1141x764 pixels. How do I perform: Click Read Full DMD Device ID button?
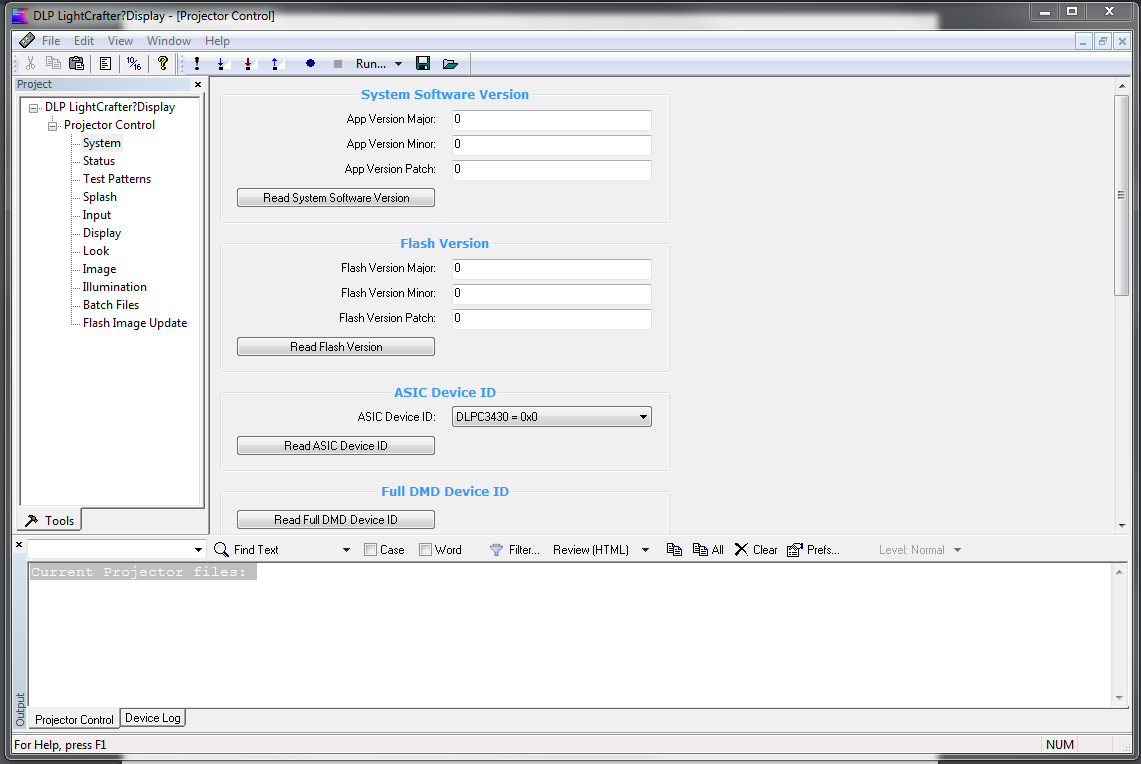click(335, 520)
